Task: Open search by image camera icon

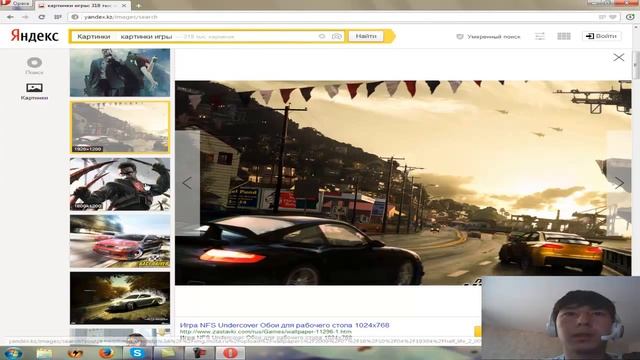Action: (x=337, y=36)
